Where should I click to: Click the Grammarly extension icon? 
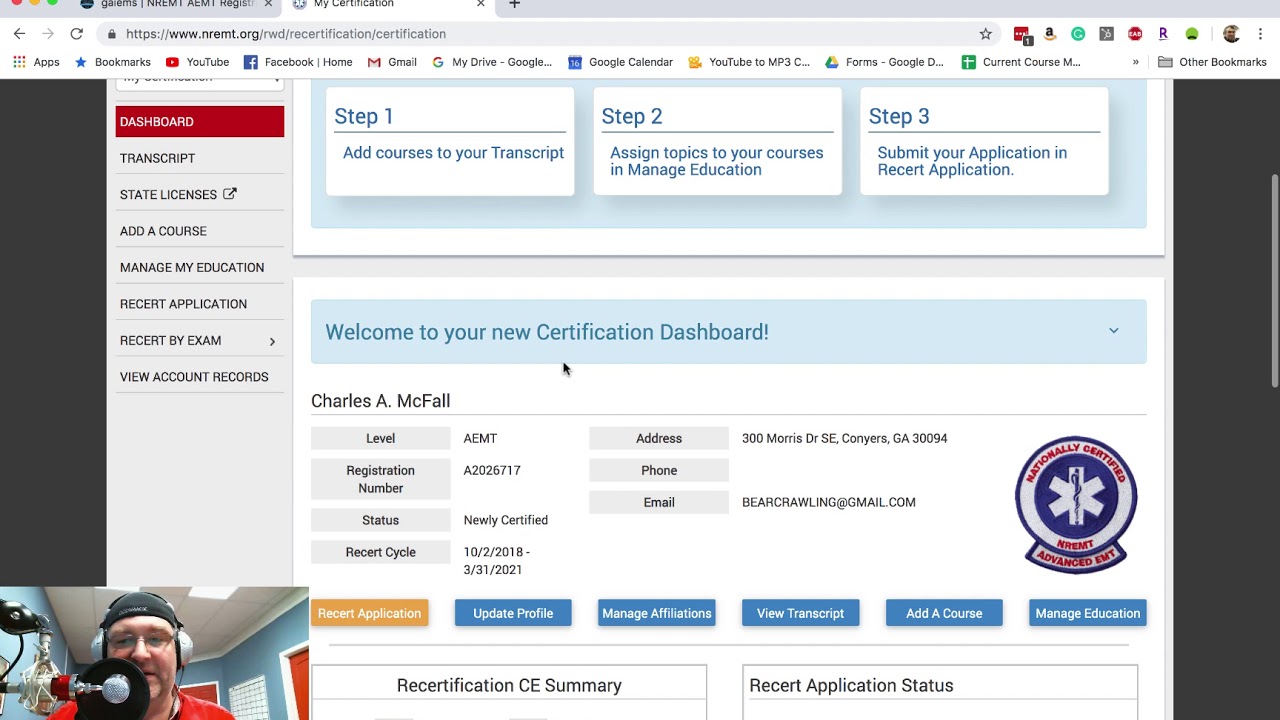(x=1078, y=34)
